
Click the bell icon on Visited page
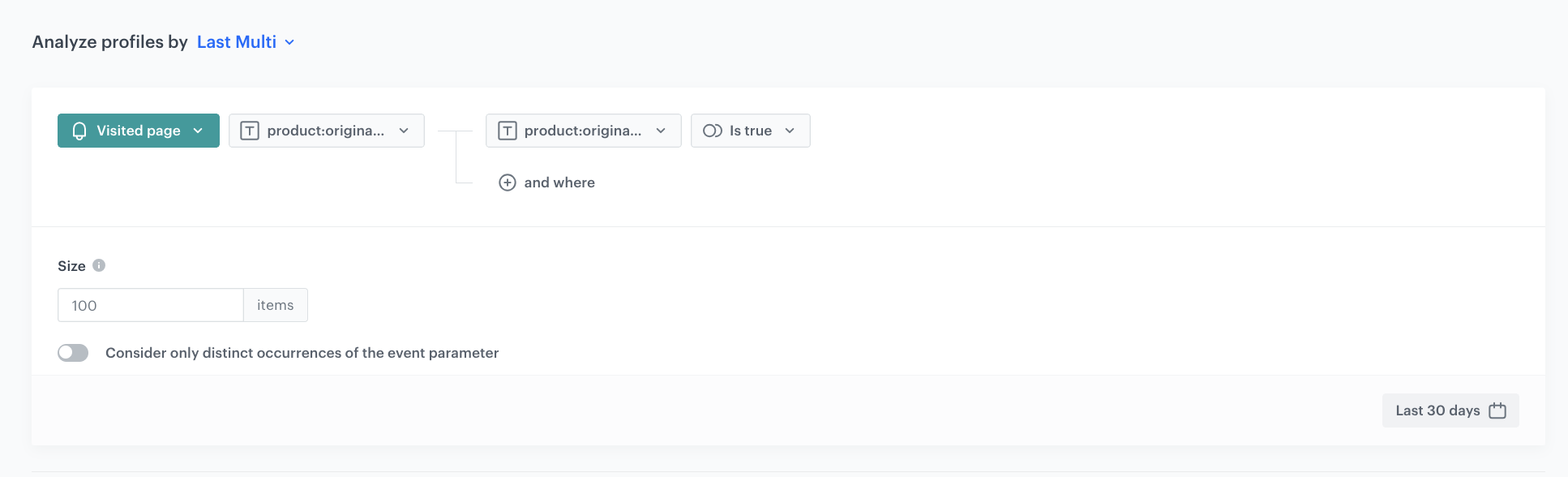[79, 131]
